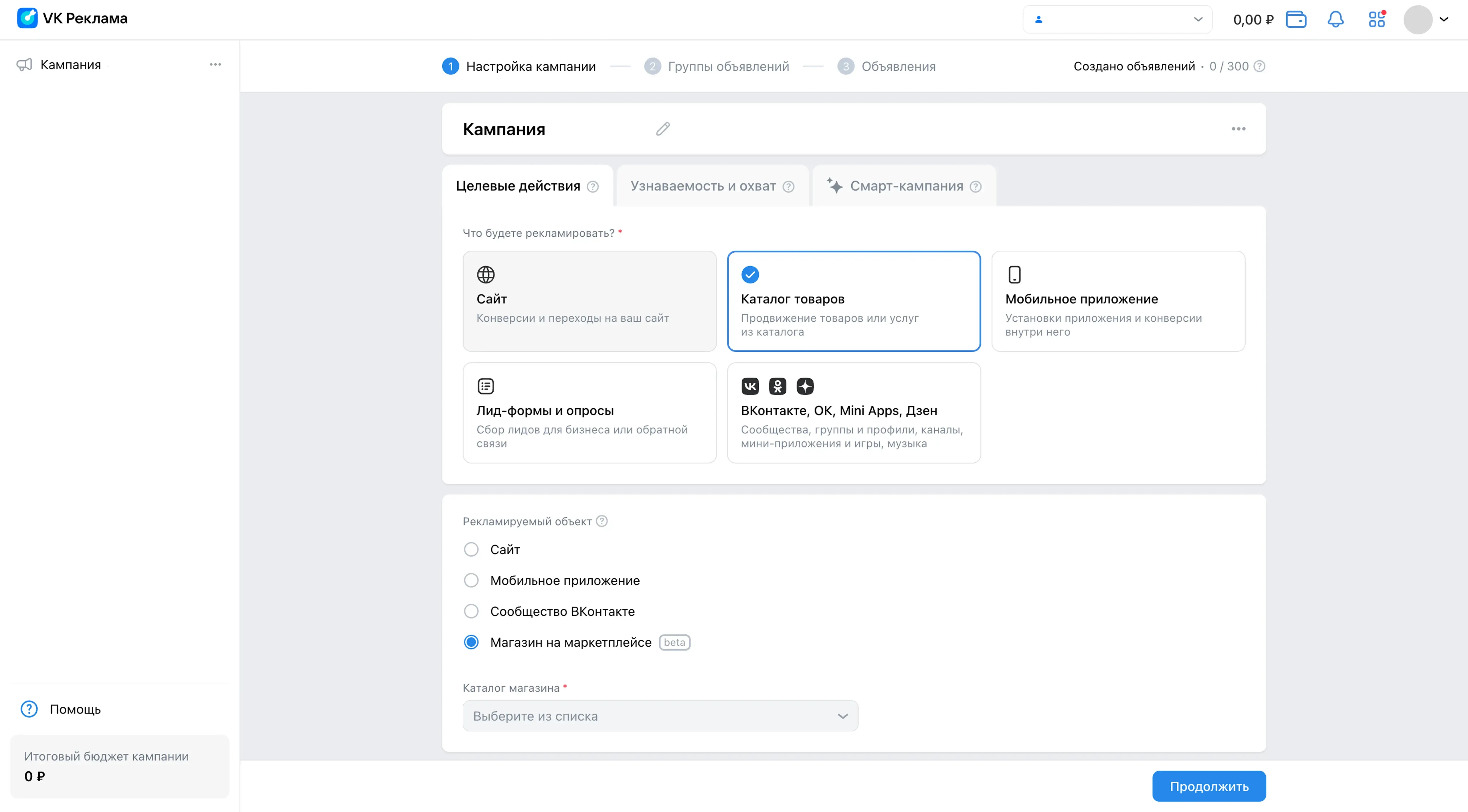Open the wallet balance icon
This screenshot has width=1468, height=812.
[x=1296, y=19]
